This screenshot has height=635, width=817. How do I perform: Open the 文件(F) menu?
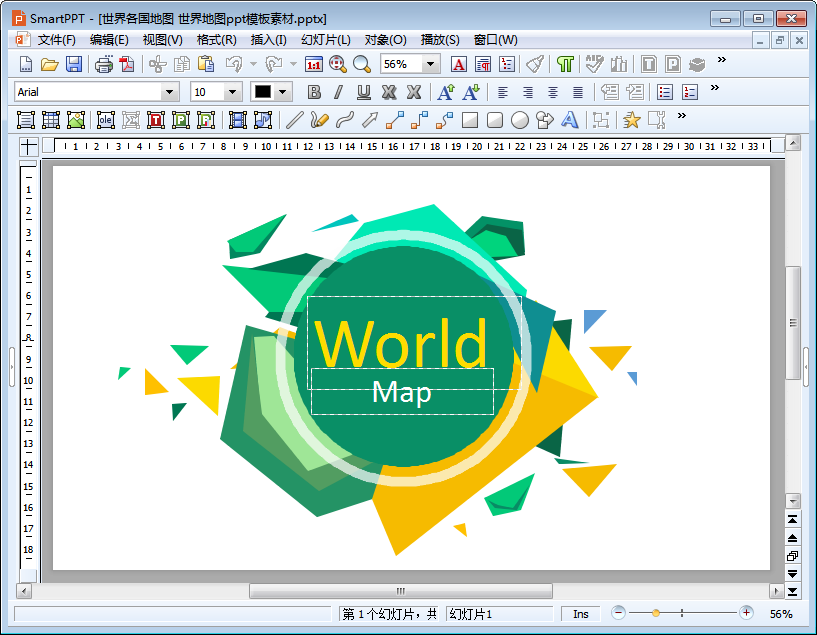coord(56,40)
